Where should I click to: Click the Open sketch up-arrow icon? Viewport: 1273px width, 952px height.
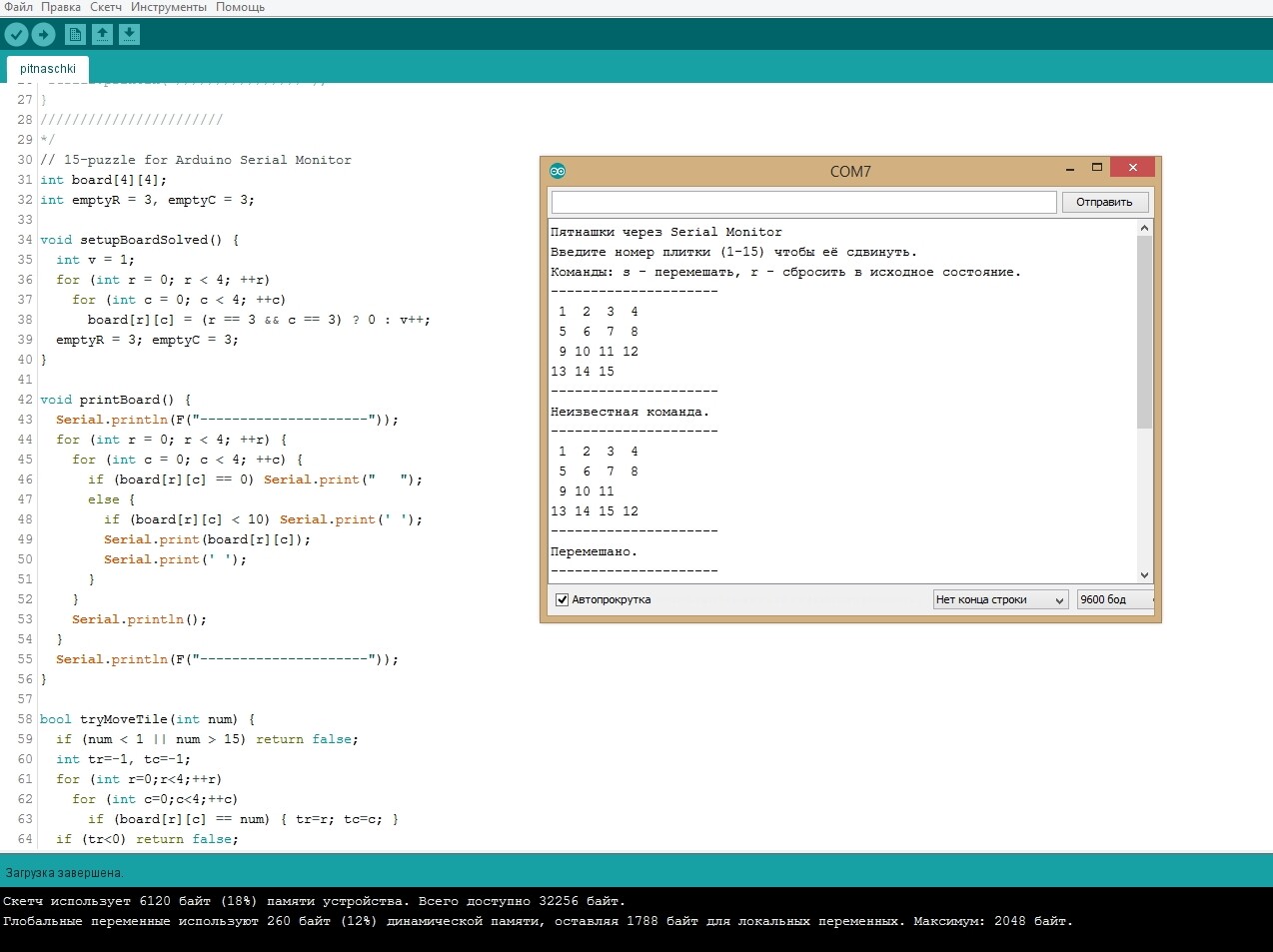(x=102, y=35)
